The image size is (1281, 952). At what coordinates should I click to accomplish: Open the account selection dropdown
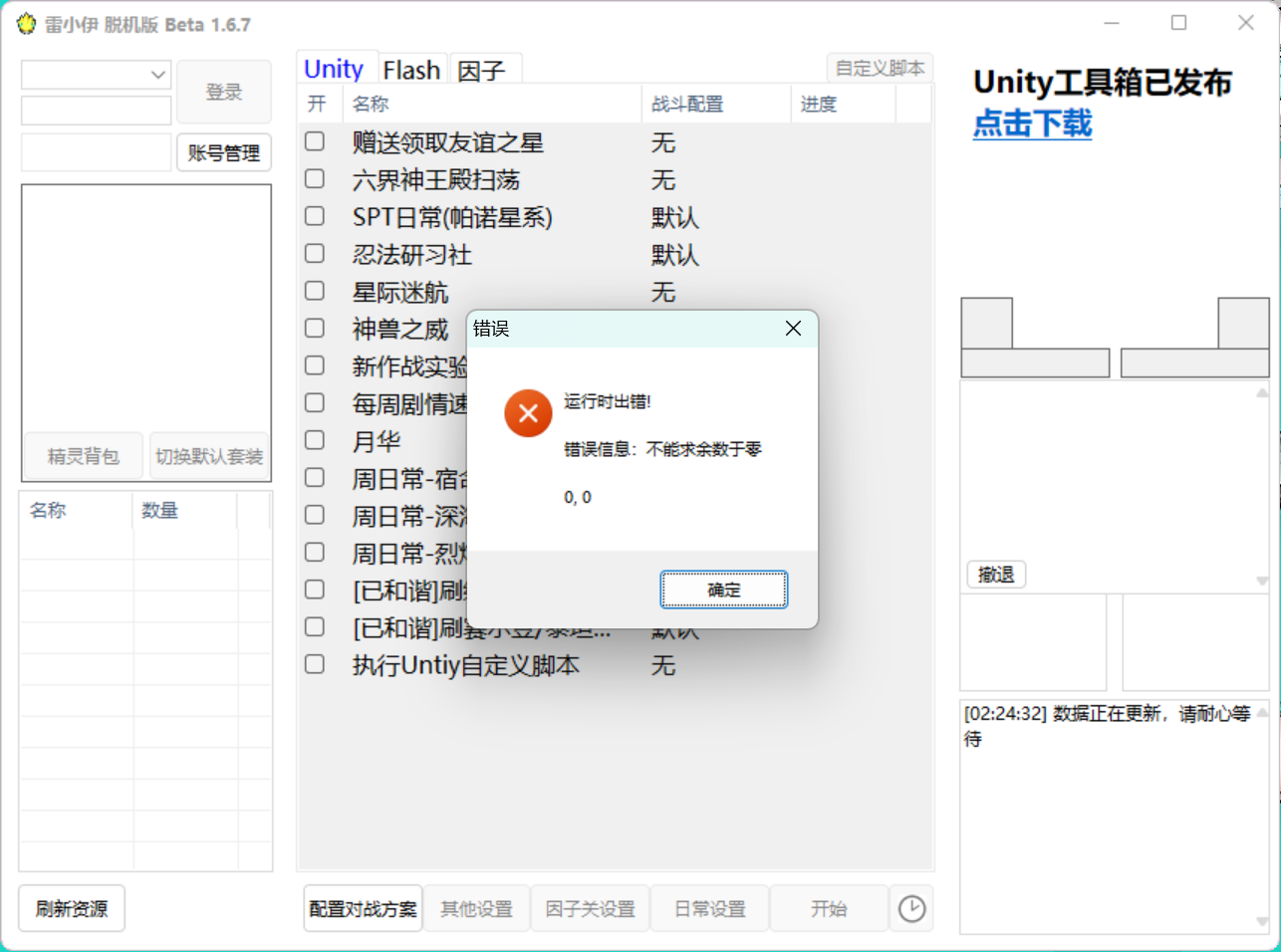coord(157,75)
